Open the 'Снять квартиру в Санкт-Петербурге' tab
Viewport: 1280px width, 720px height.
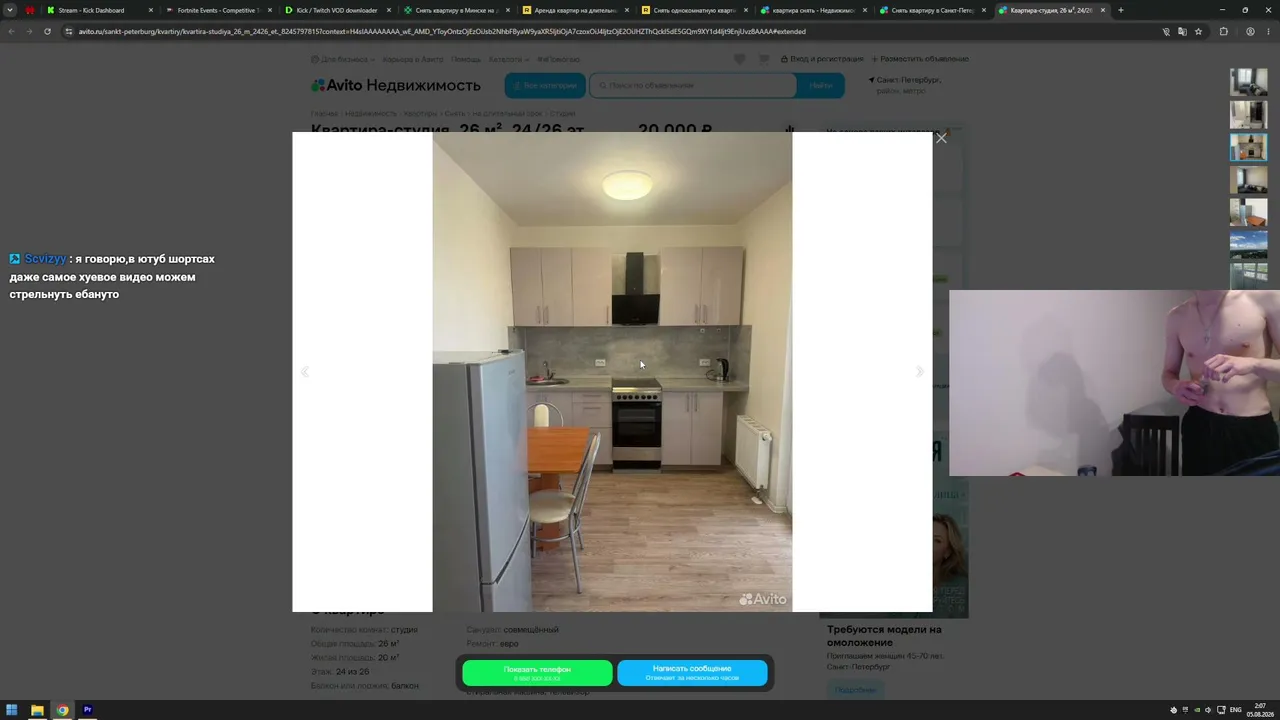932,10
